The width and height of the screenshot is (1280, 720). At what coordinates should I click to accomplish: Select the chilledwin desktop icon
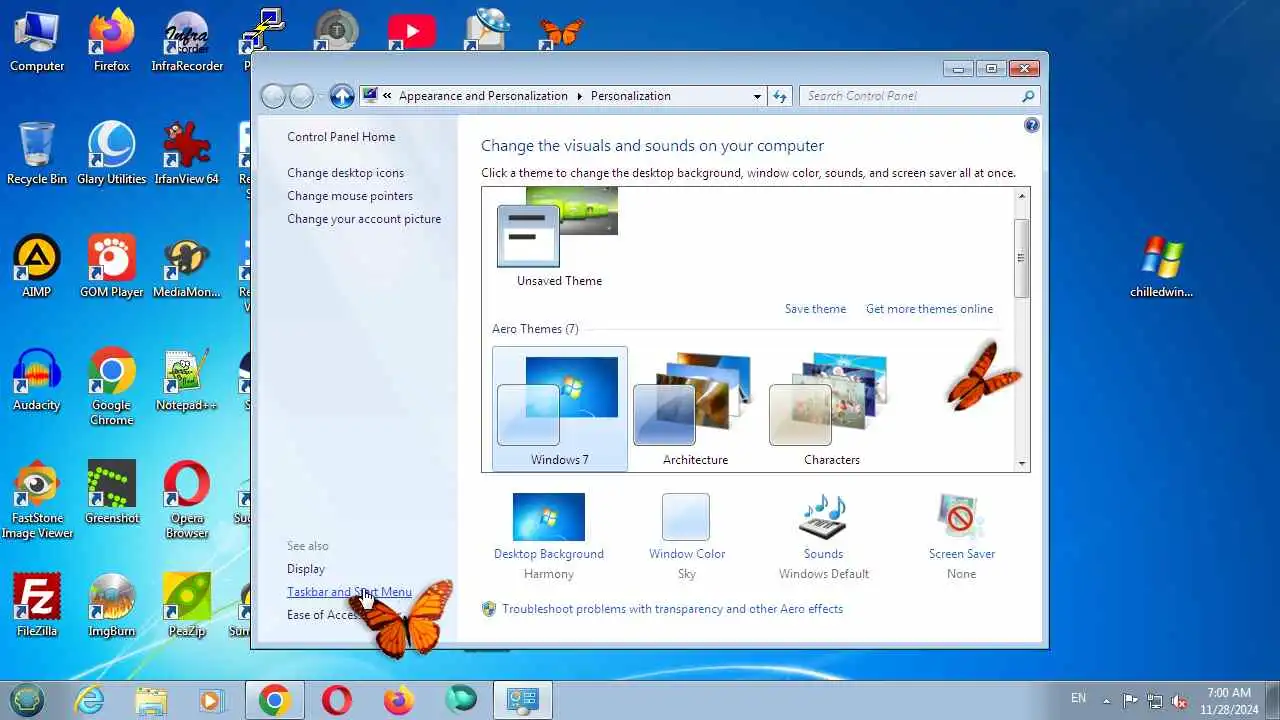point(1161,267)
